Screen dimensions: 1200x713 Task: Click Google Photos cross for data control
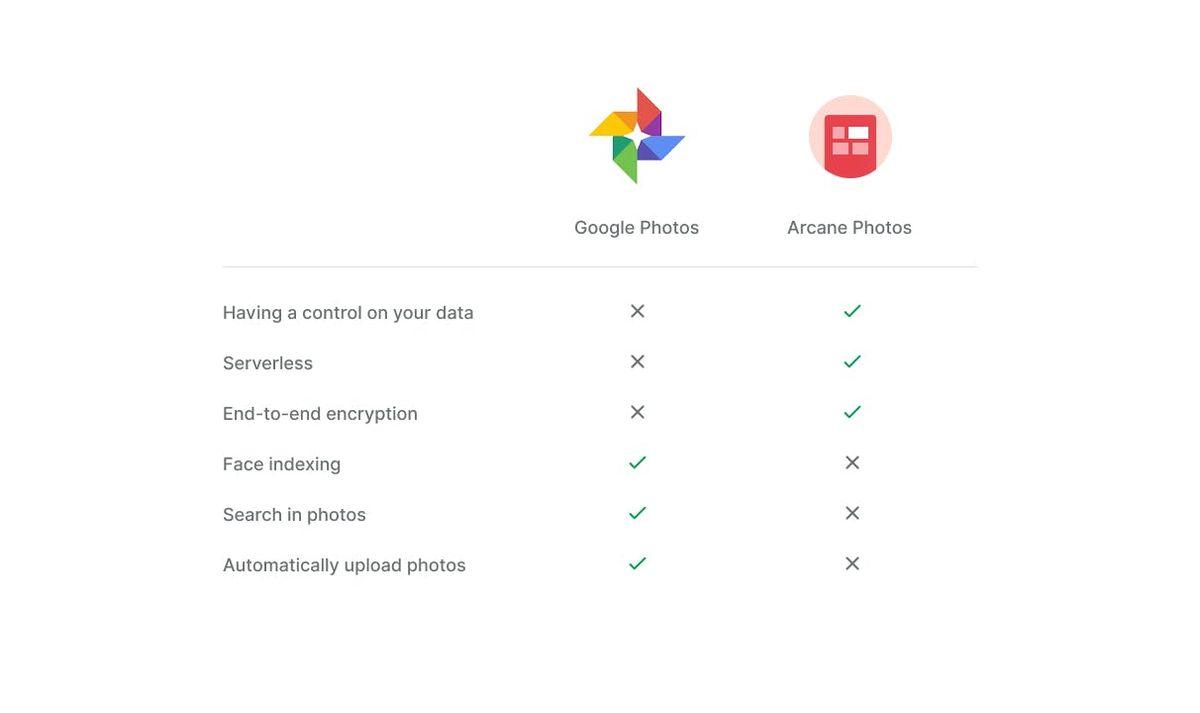coord(637,311)
